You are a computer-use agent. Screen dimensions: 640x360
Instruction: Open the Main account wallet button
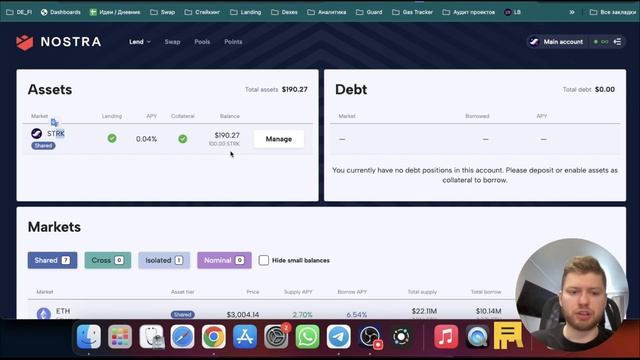[x=557, y=42]
